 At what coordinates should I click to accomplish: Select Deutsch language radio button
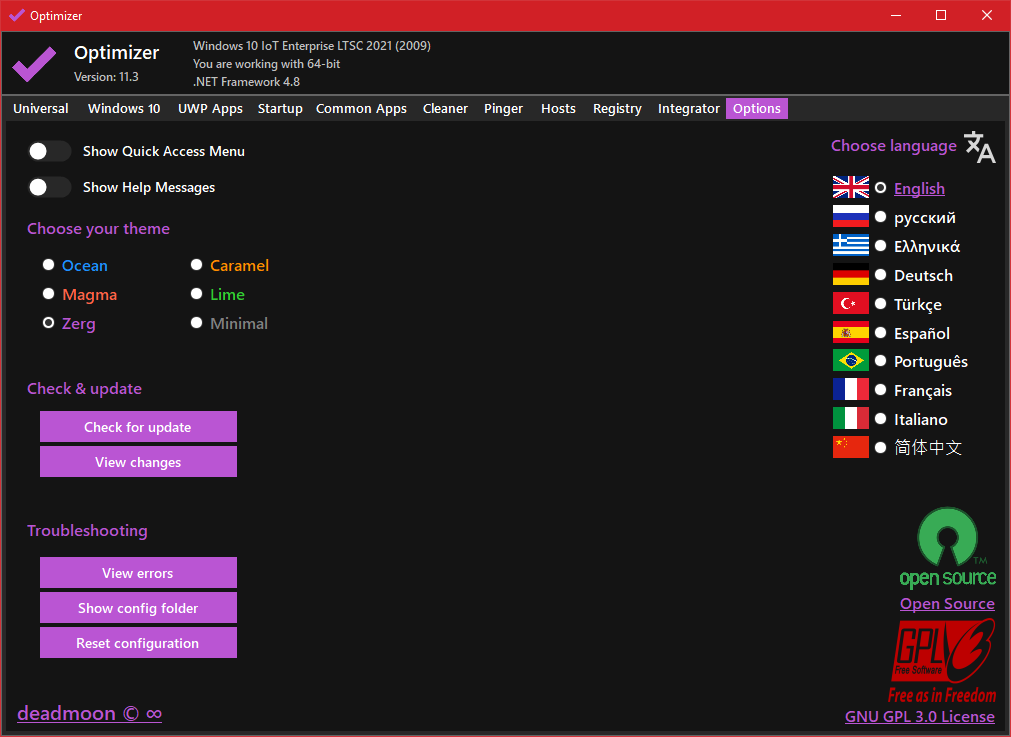click(x=880, y=275)
